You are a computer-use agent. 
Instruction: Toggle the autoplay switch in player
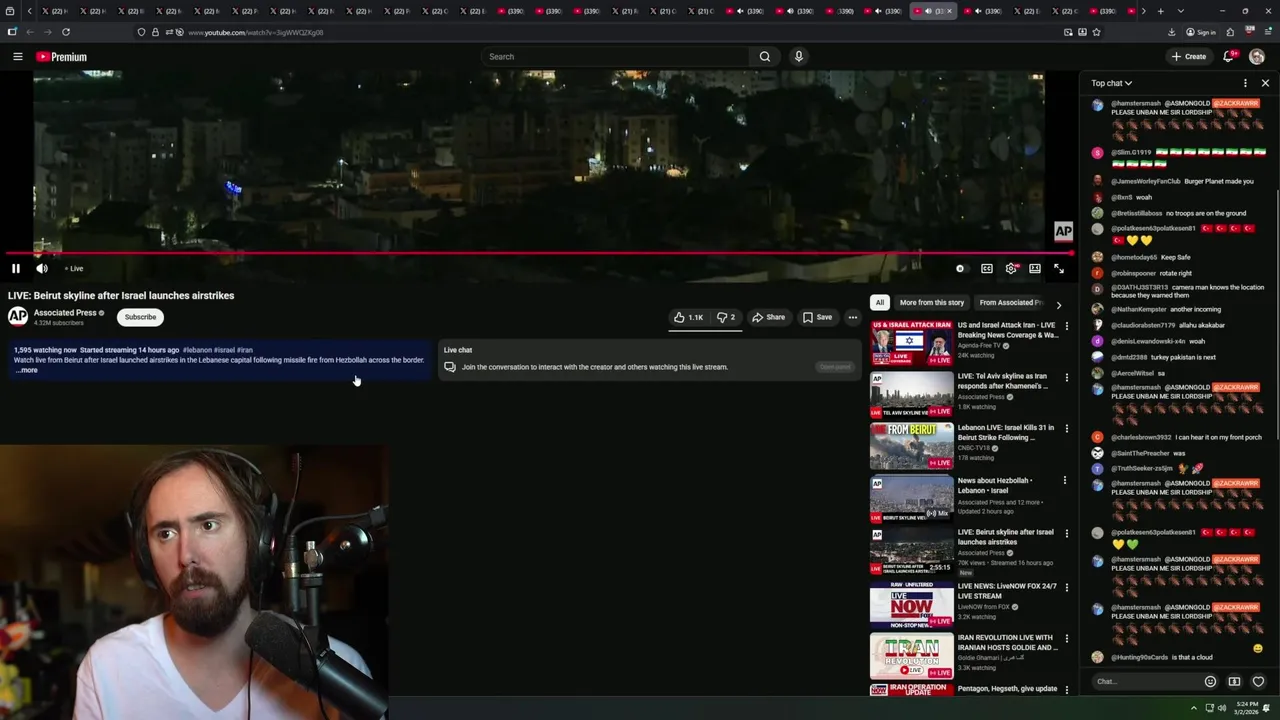click(x=960, y=268)
